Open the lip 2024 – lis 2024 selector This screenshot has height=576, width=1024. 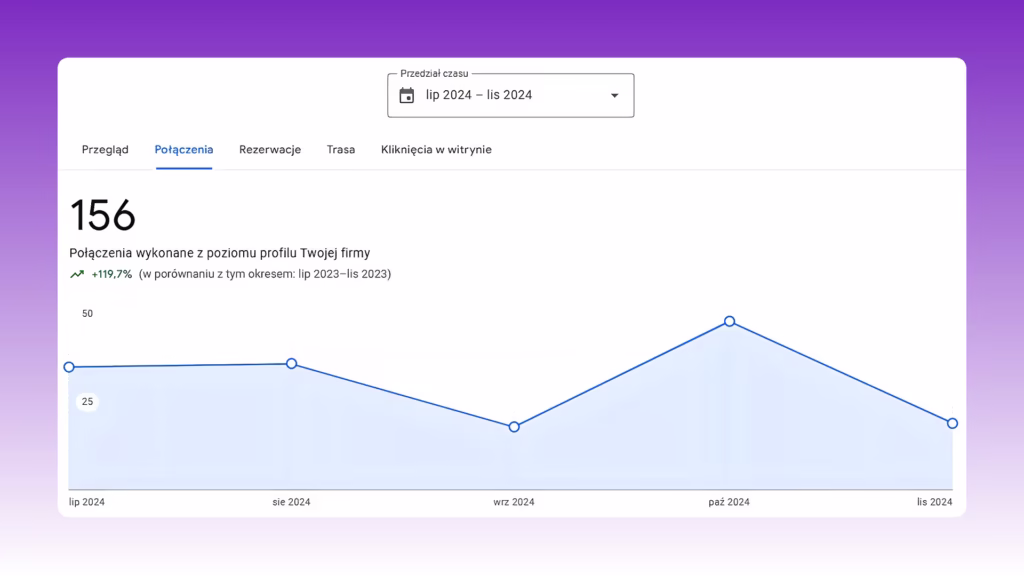511,95
